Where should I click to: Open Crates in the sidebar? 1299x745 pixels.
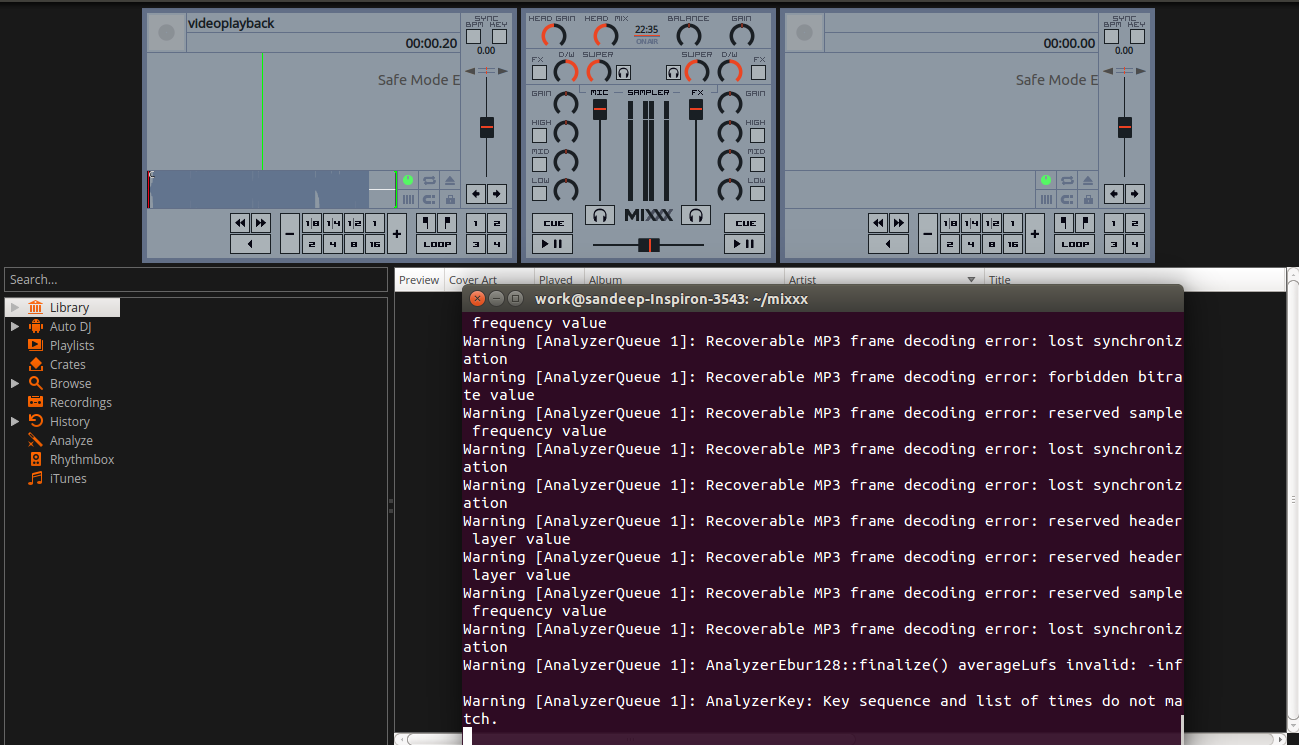pyautogui.click(x=68, y=364)
